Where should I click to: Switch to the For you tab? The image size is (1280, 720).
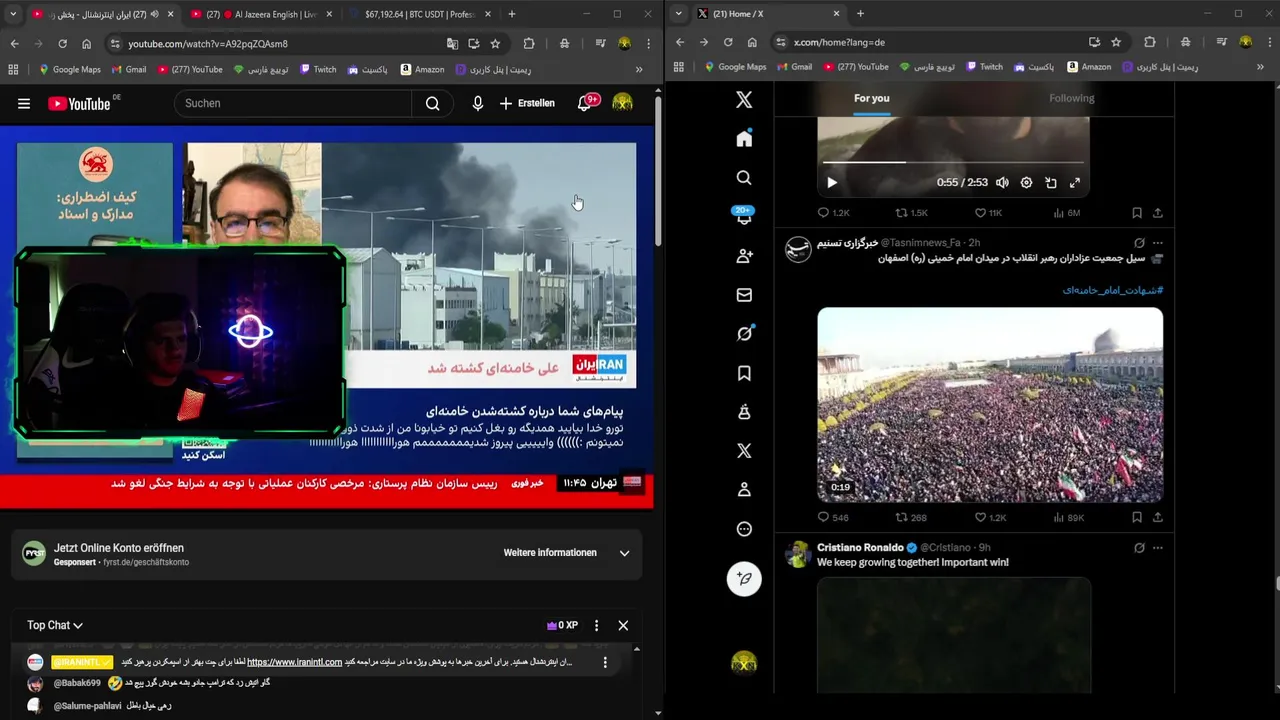tap(871, 98)
